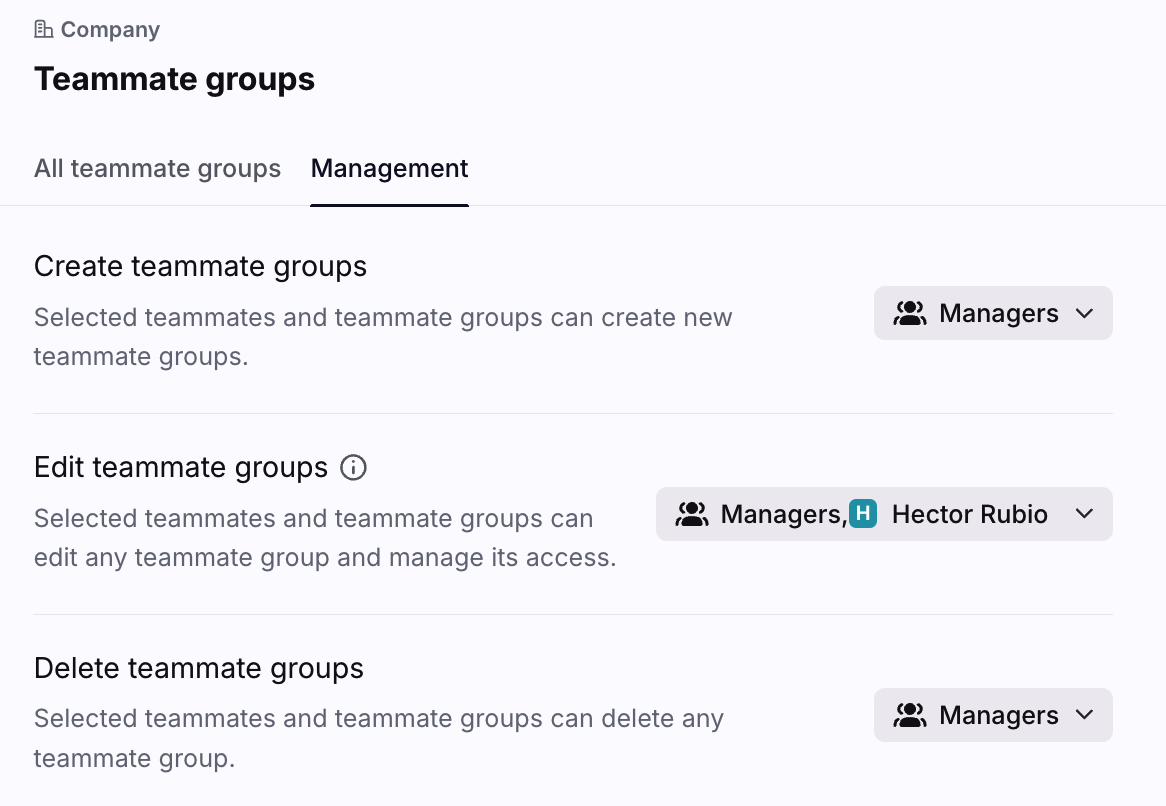1166x806 pixels.
Task: Go to the Company breadcrumb link
Action: point(109,30)
